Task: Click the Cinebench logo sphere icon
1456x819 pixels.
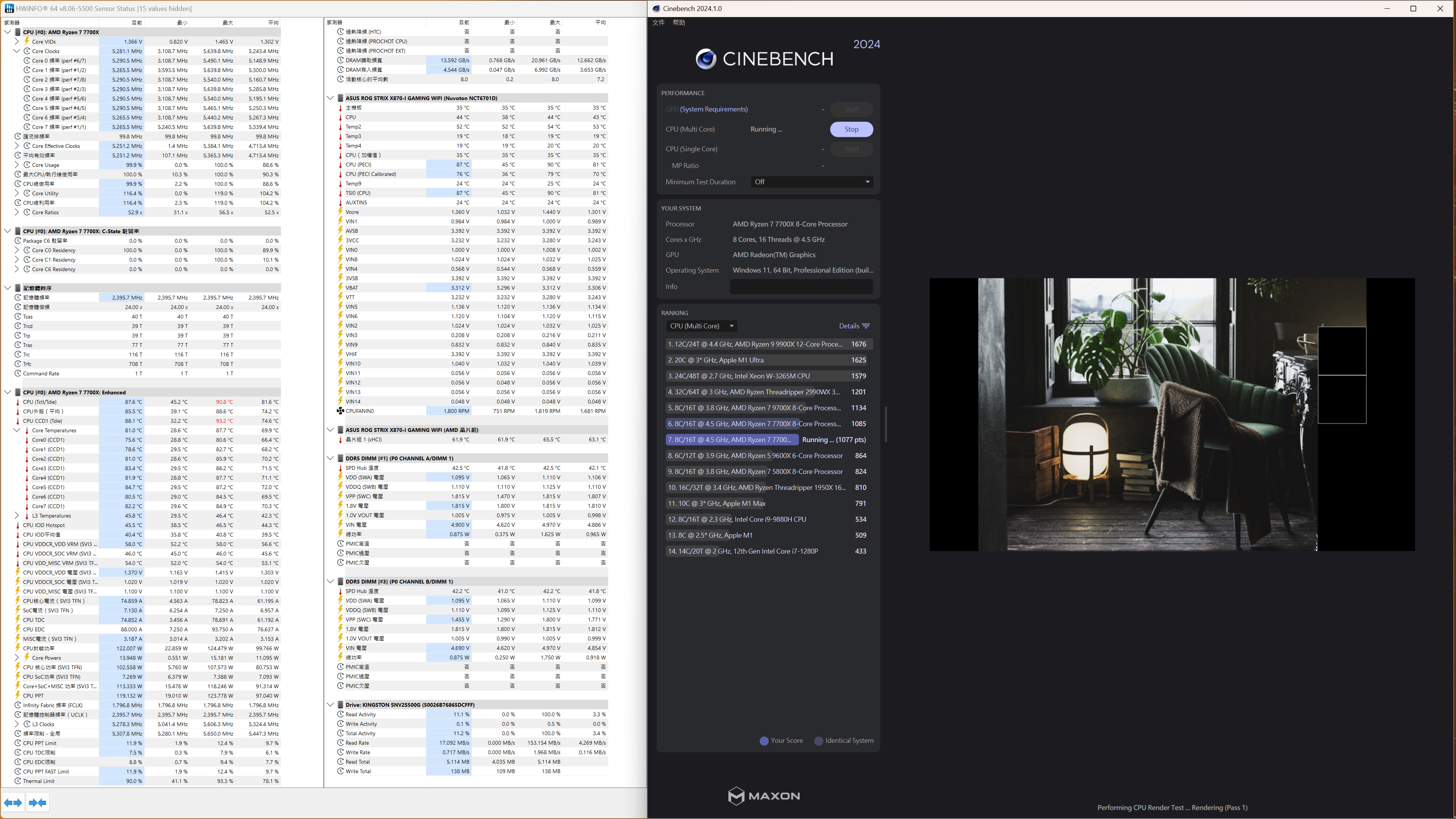Action: point(705,59)
